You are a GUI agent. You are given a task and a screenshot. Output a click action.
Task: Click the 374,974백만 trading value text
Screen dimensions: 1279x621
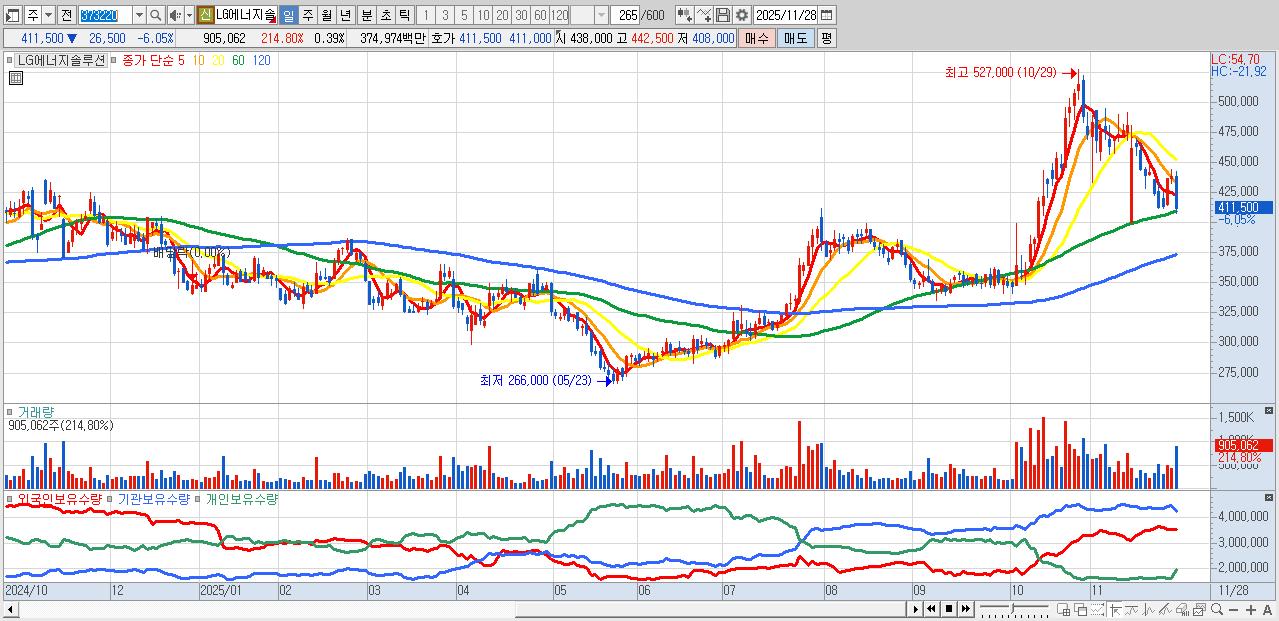tap(392, 38)
